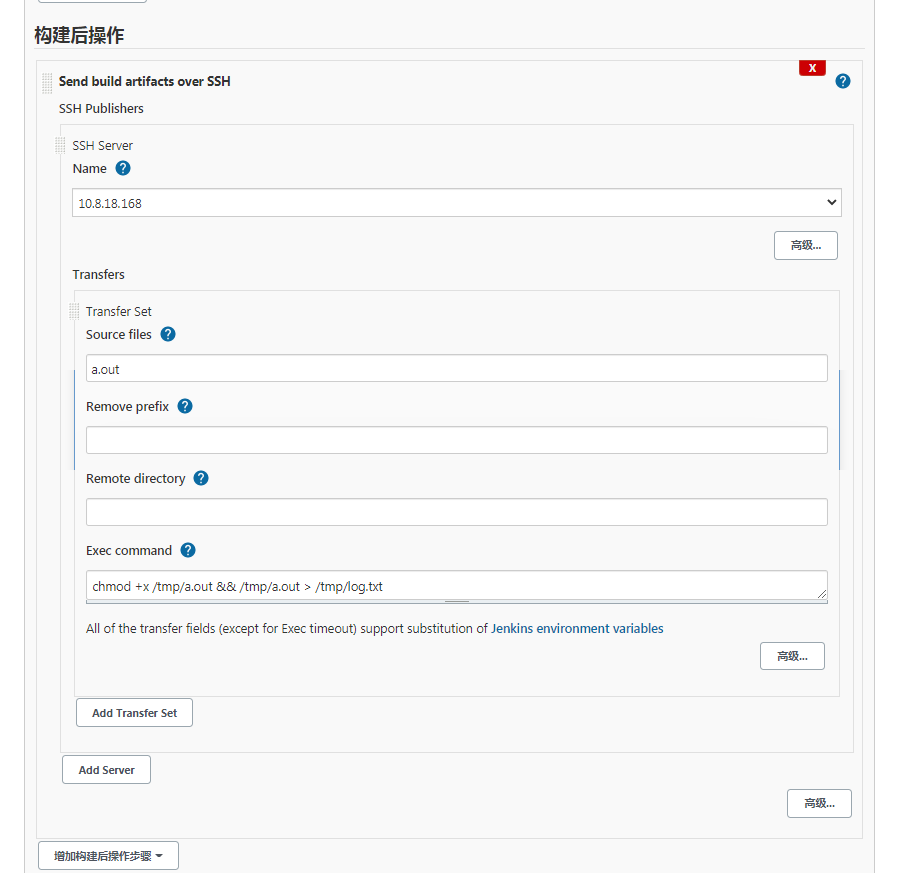Click the 高级 button below Add Server
This screenshot has height=873, width=903.
(x=819, y=803)
